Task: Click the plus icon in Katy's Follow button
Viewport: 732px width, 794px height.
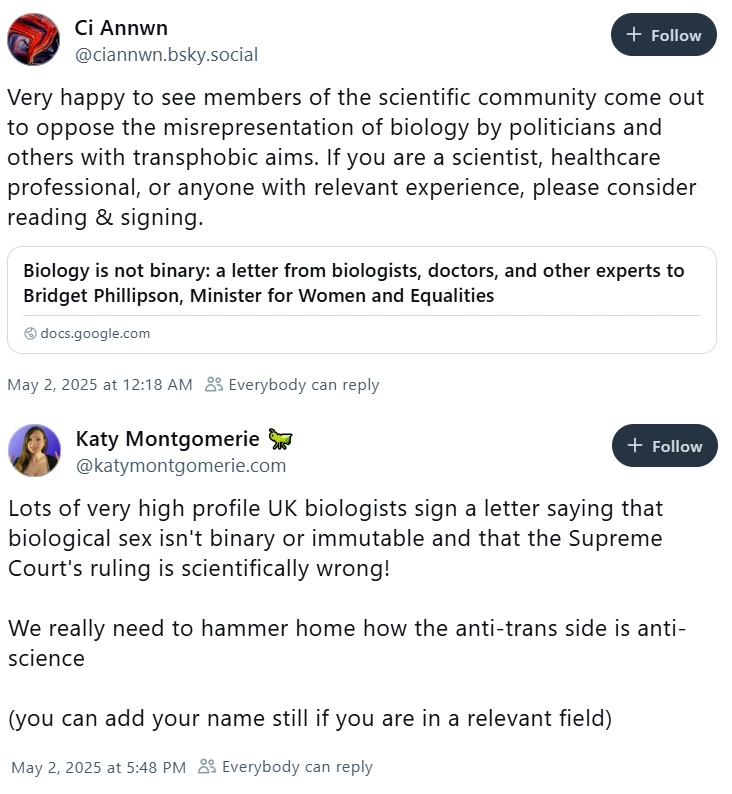Action: [x=635, y=446]
